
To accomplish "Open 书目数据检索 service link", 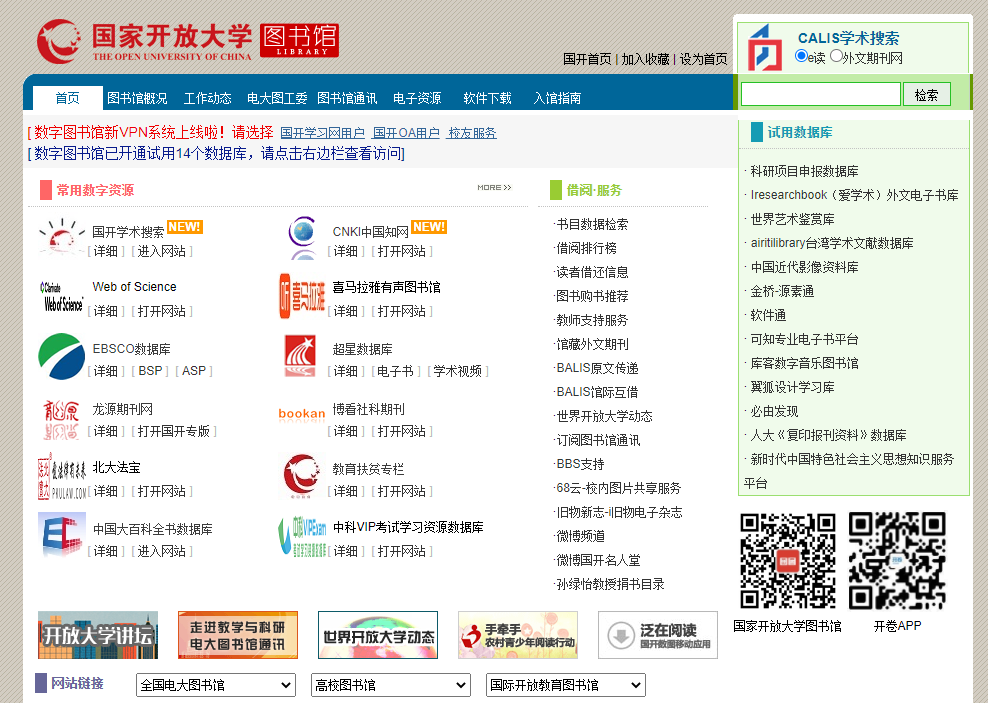I will [592, 224].
